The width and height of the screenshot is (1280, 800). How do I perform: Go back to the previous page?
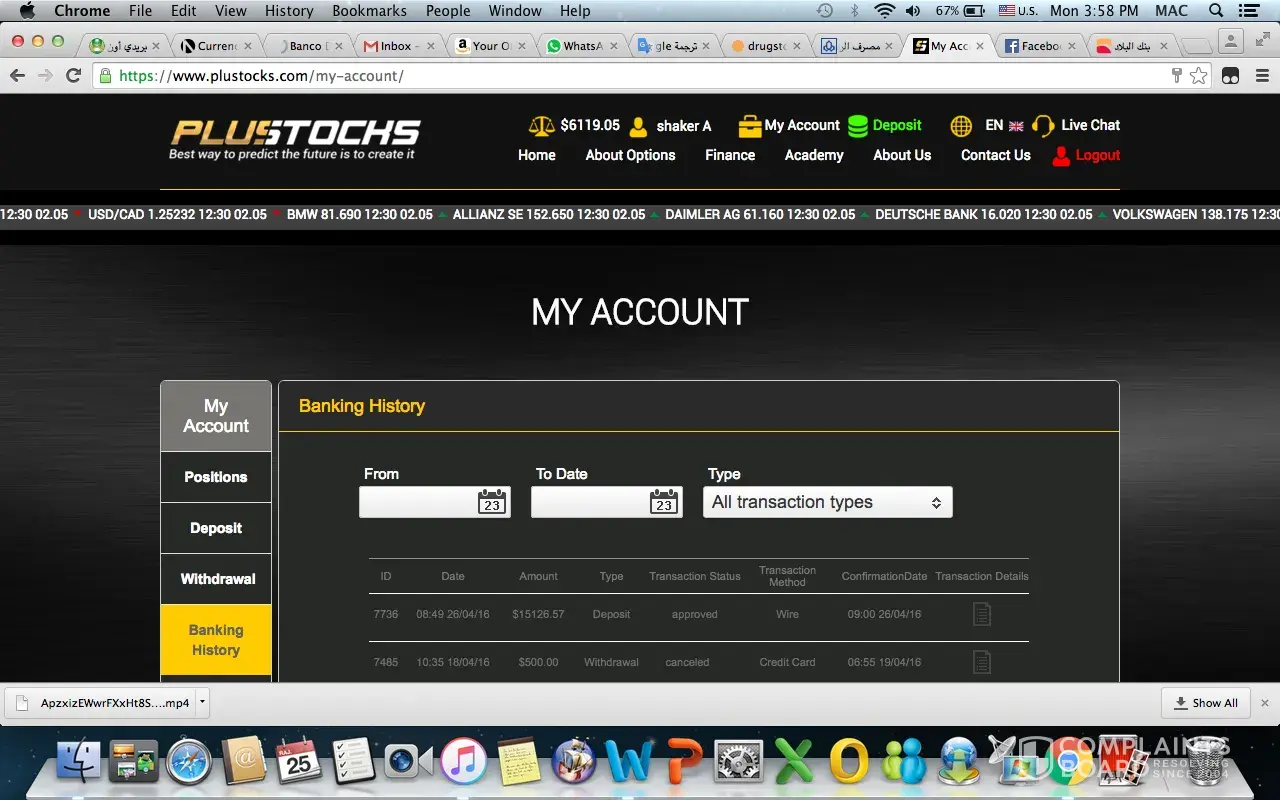click(17, 75)
